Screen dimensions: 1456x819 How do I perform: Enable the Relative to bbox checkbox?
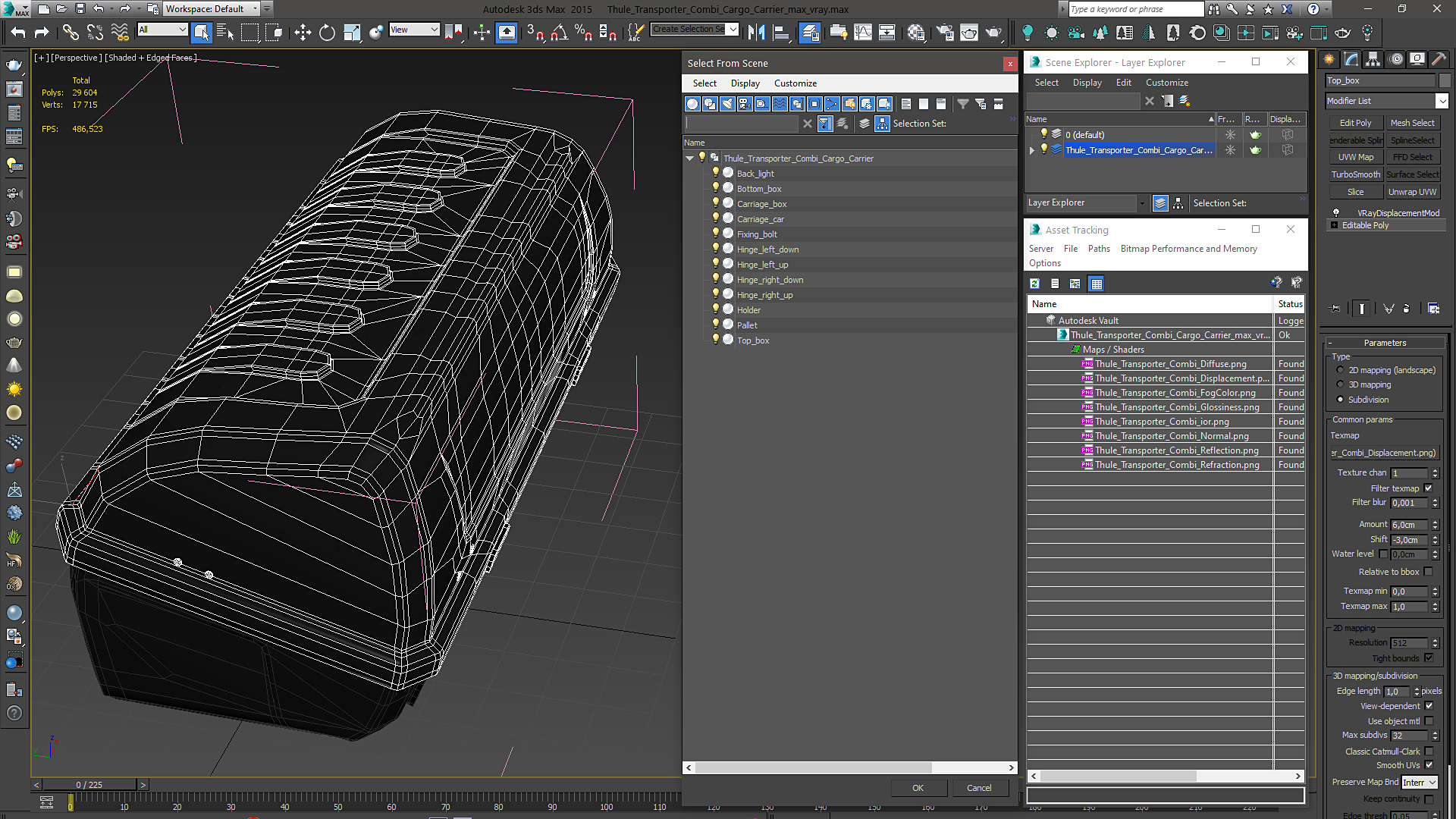(x=1429, y=572)
